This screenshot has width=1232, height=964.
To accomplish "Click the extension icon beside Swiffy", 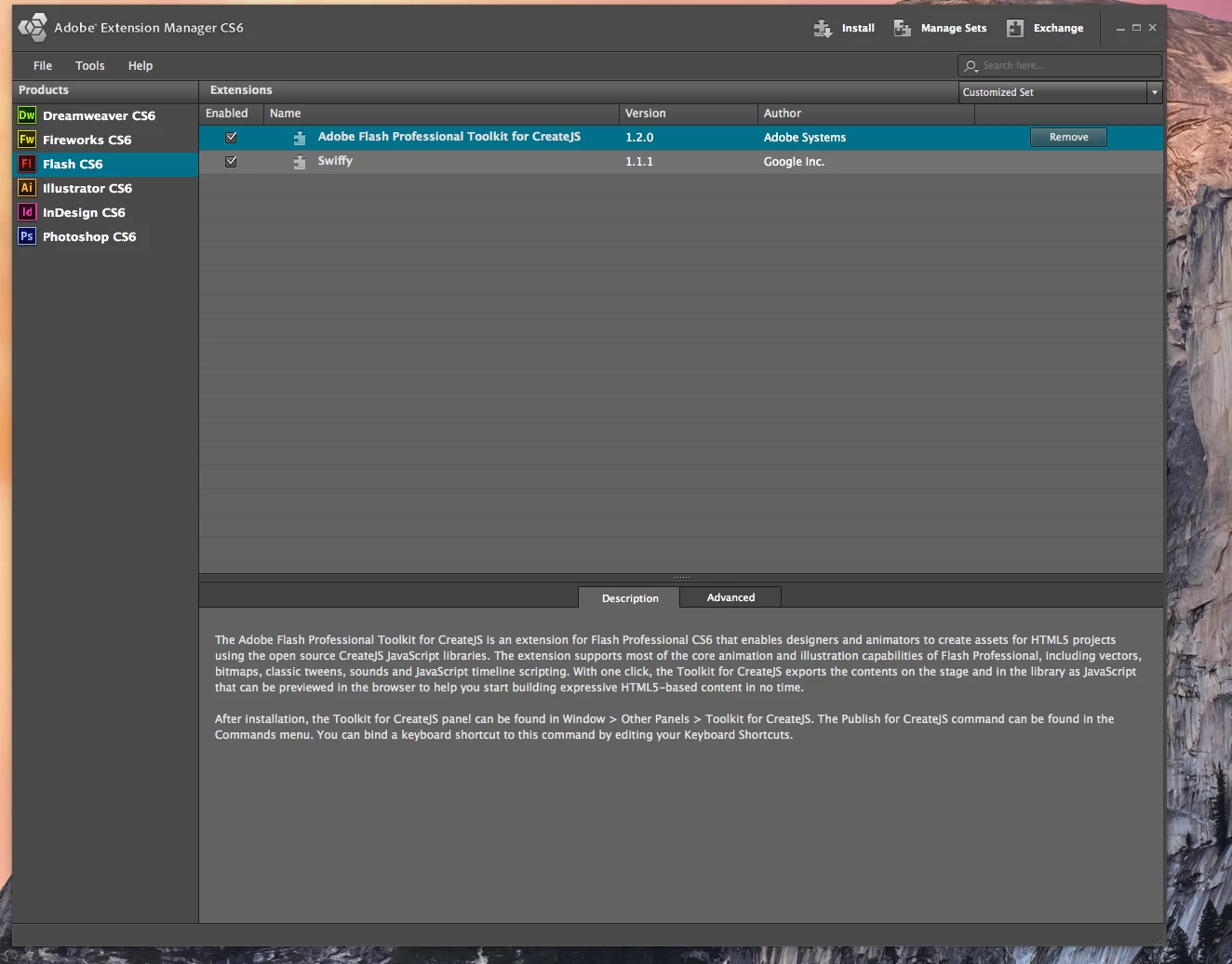I will coord(300,162).
